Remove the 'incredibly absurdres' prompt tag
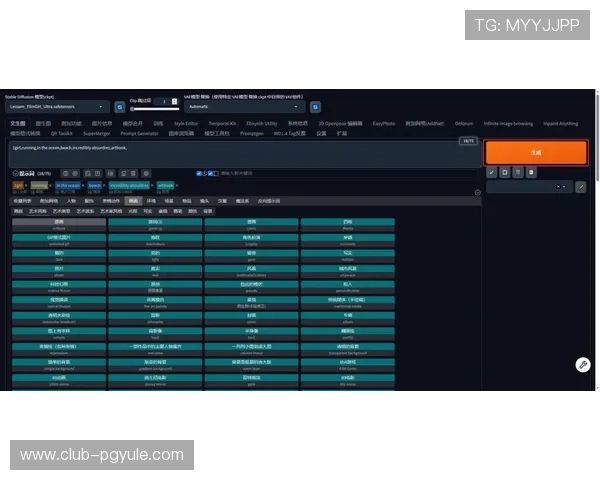Image resolution: width=600 pixels, height=480 pixels. point(152,184)
